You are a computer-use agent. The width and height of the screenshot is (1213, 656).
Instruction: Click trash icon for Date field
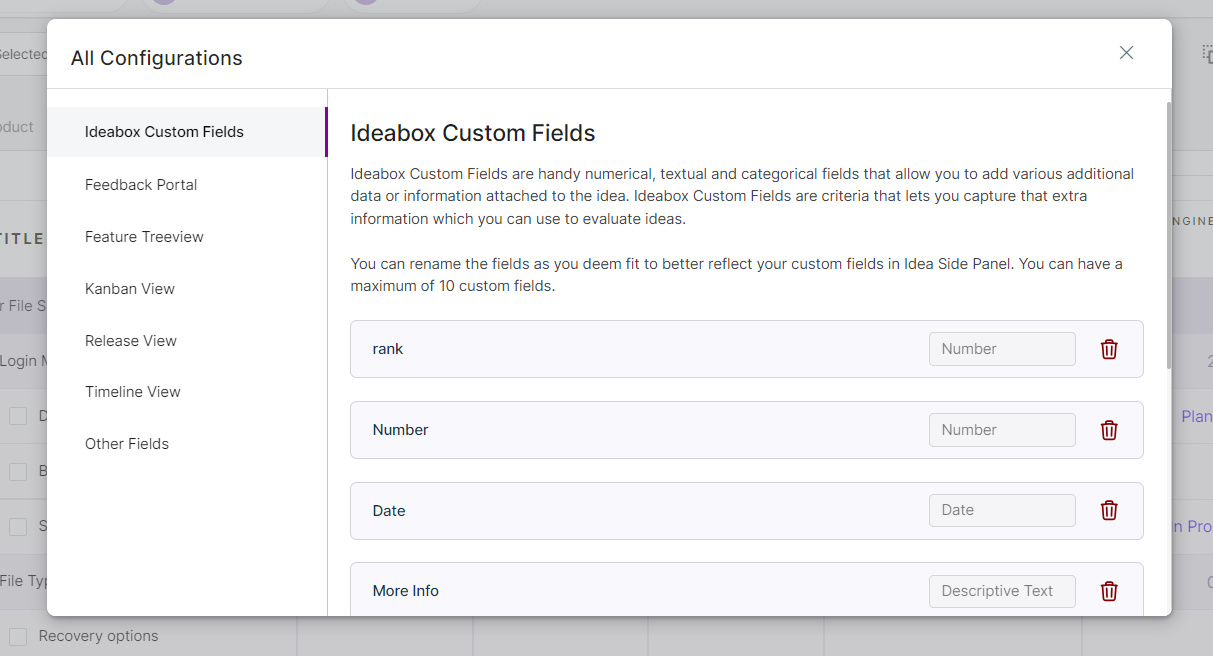1108,510
